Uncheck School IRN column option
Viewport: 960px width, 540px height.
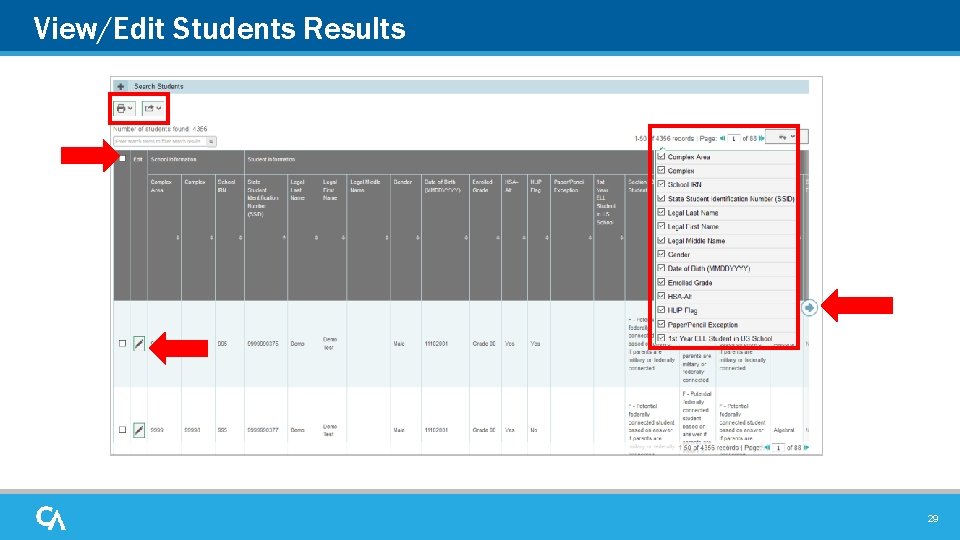click(661, 184)
